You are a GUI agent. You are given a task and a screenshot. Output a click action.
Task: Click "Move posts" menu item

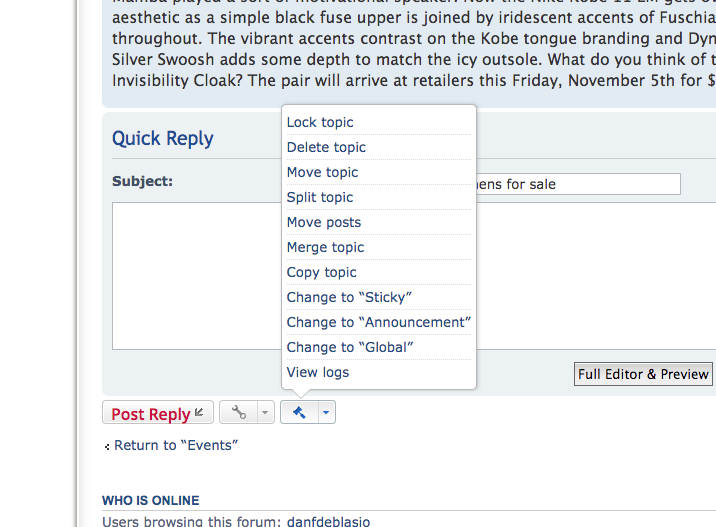[x=324, y=222]
